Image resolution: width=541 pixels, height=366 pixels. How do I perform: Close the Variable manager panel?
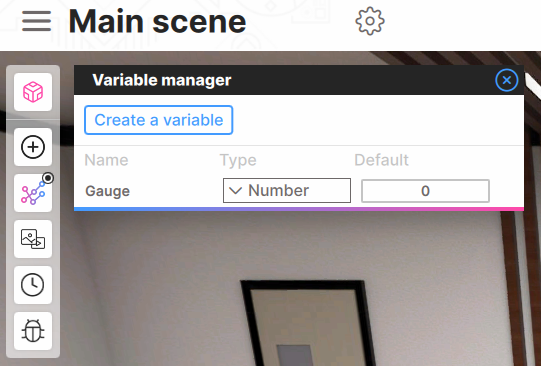coord(506,80)
